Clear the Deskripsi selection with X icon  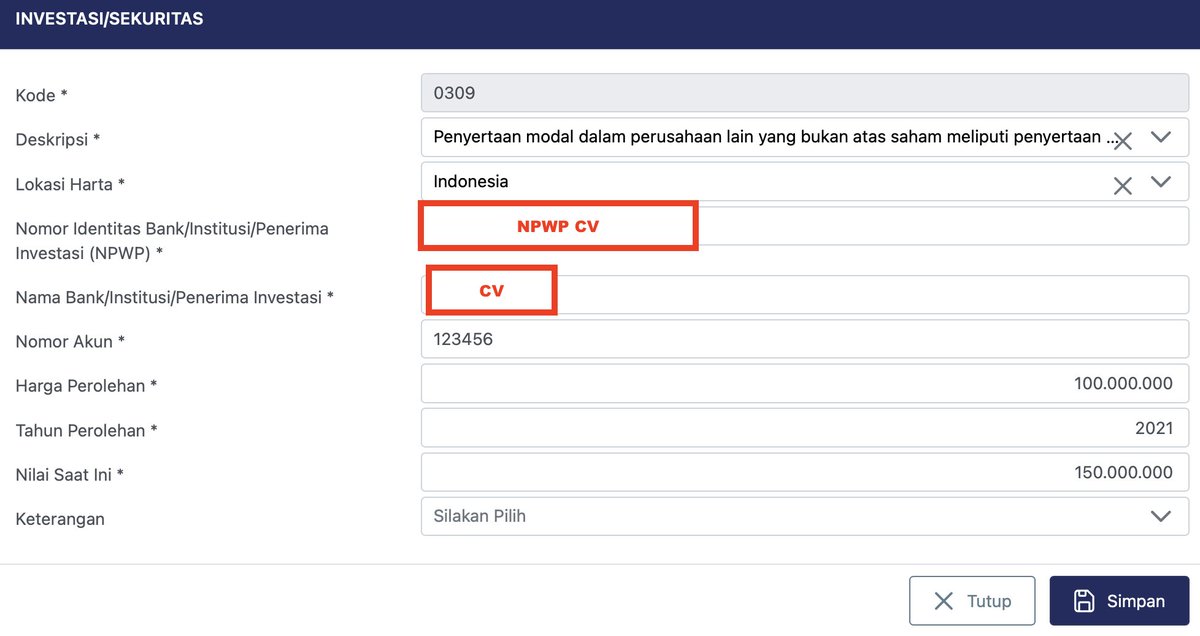[1123, 141]
